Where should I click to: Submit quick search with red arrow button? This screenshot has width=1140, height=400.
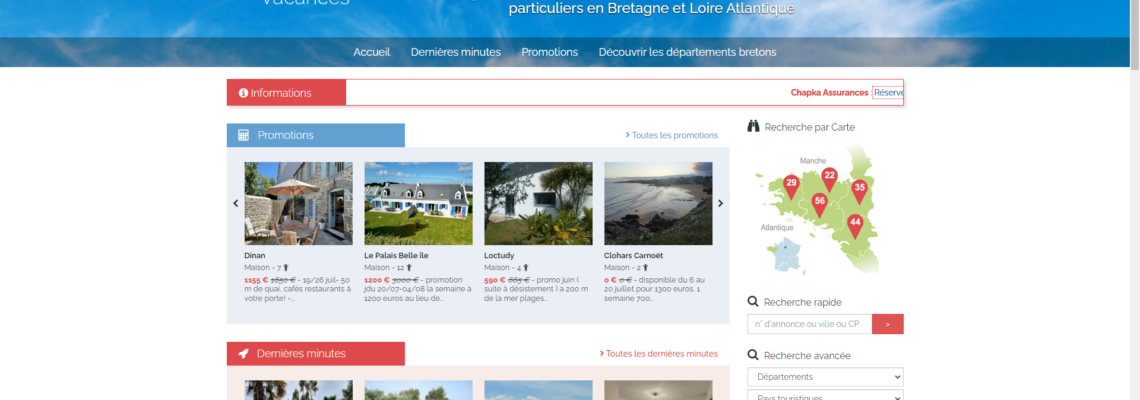click(888, 324)
